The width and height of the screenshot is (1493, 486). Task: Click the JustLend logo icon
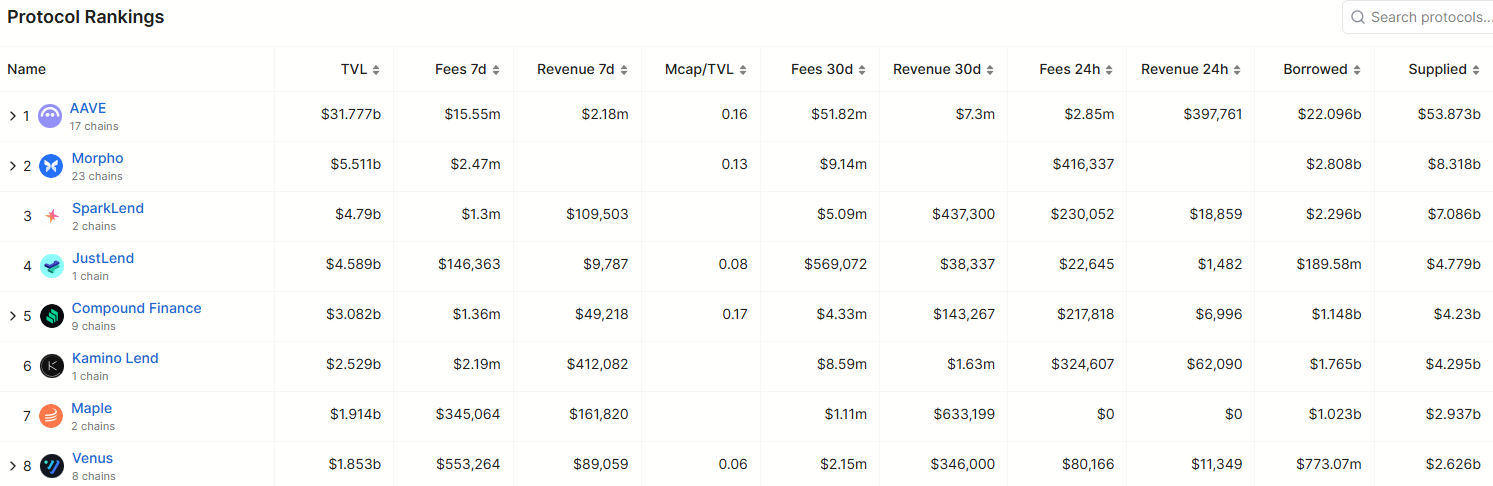point(51,266)
